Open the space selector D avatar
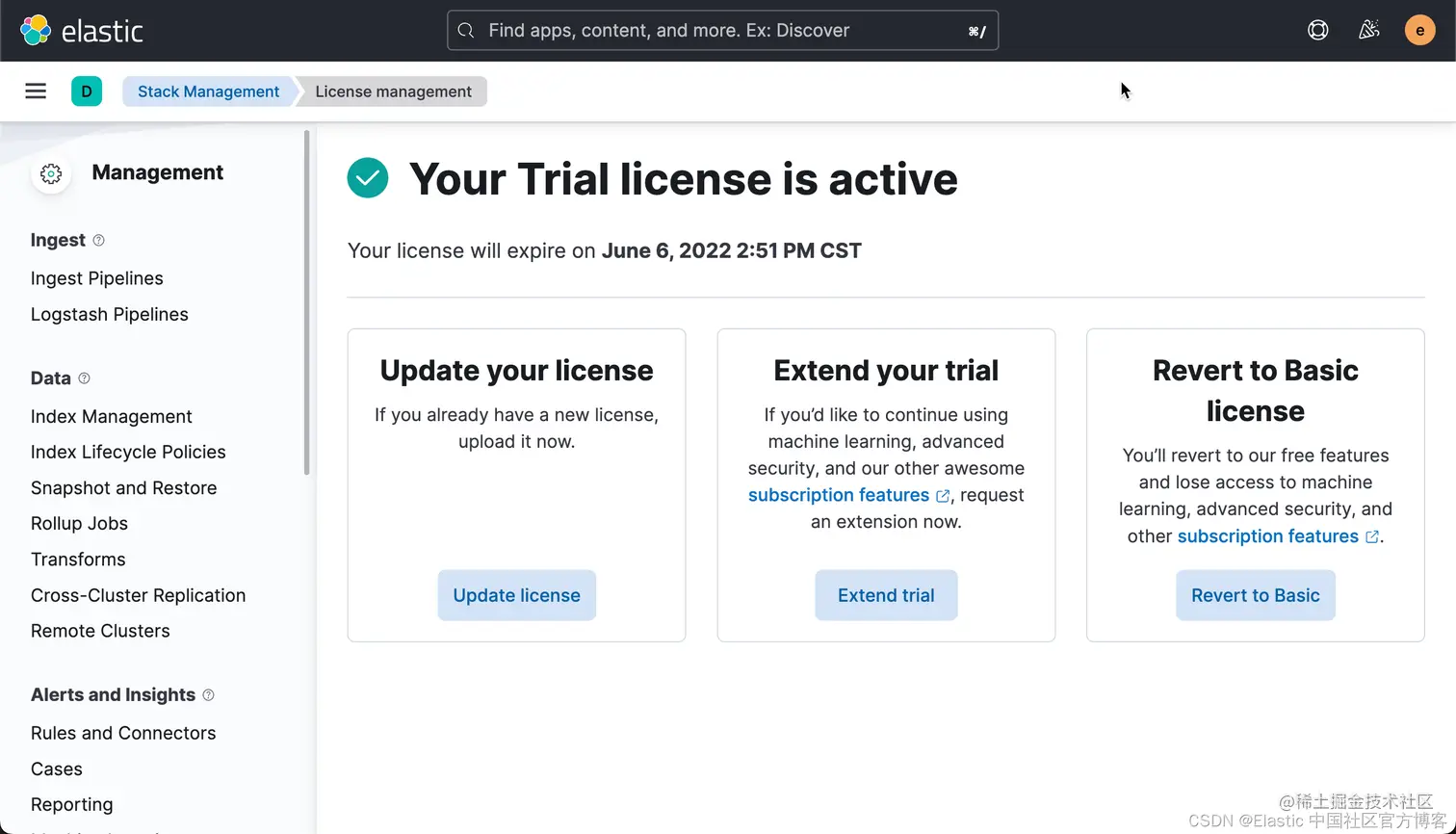Image resolution: width=1456 pixels, height=834 pixels. tap(87, 91)
